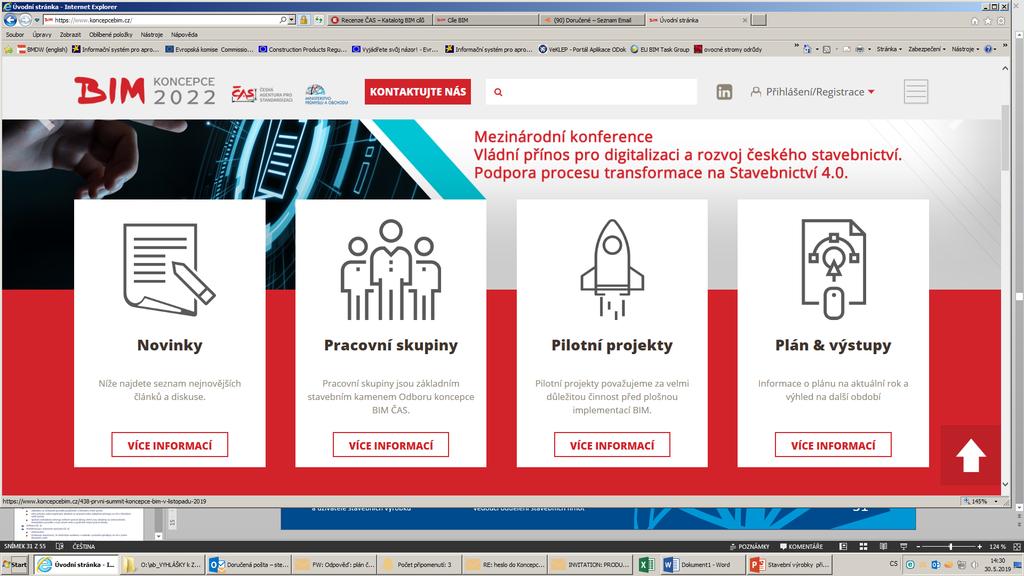1024x576 pixels.
Task: Open POZNÁMKY in PowerPoint status bar
Action: [749, 547]
